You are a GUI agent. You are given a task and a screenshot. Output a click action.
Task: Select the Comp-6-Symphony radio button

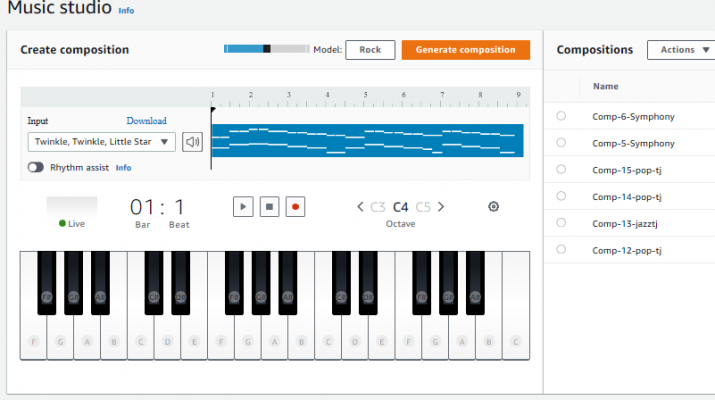pos(561,116)
